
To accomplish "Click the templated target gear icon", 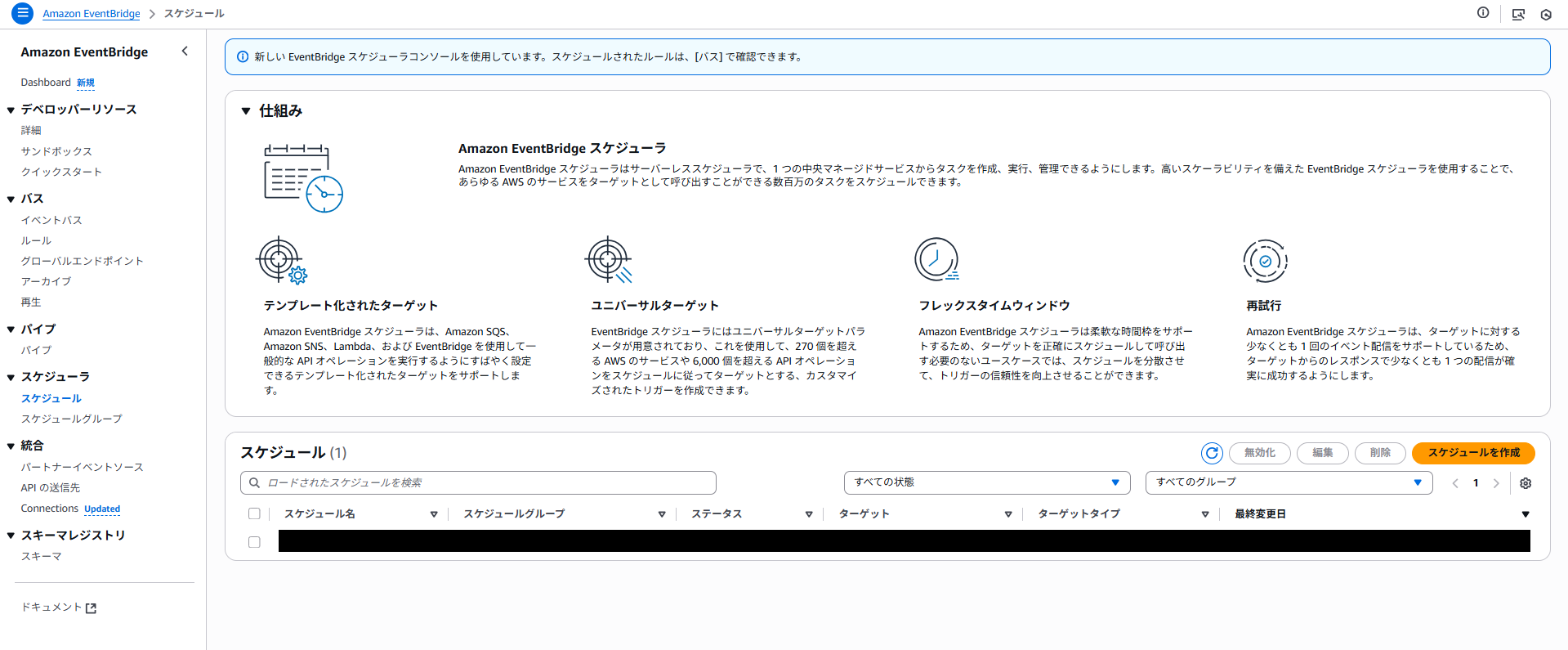I will [x=282, y=261].
